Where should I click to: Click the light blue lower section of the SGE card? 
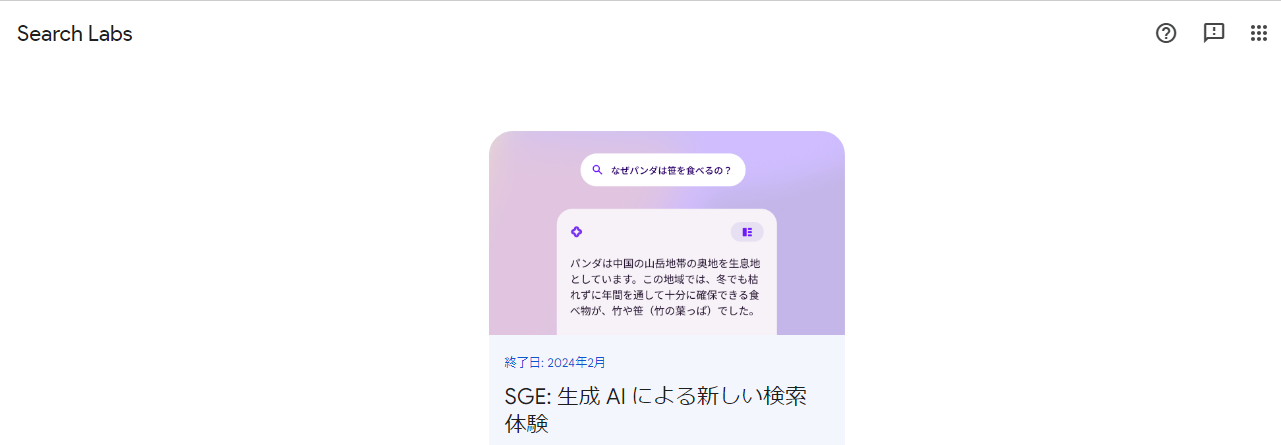[x=667, y=390]
